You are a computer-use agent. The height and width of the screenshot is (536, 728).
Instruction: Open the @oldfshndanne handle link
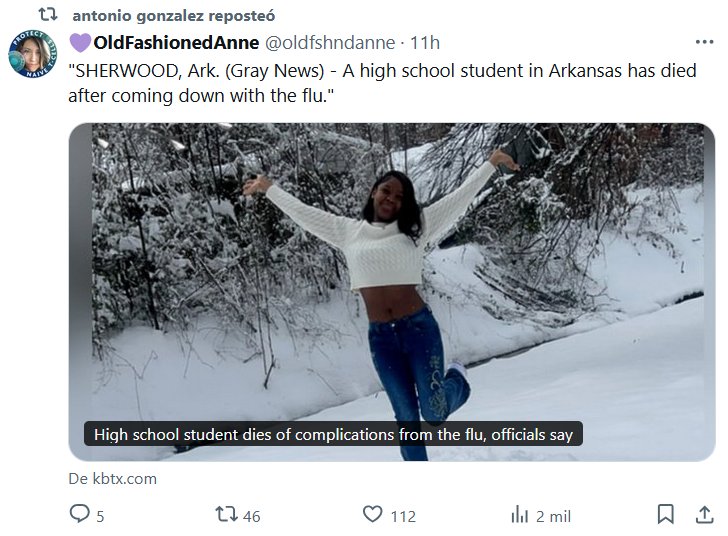[328, 43]
